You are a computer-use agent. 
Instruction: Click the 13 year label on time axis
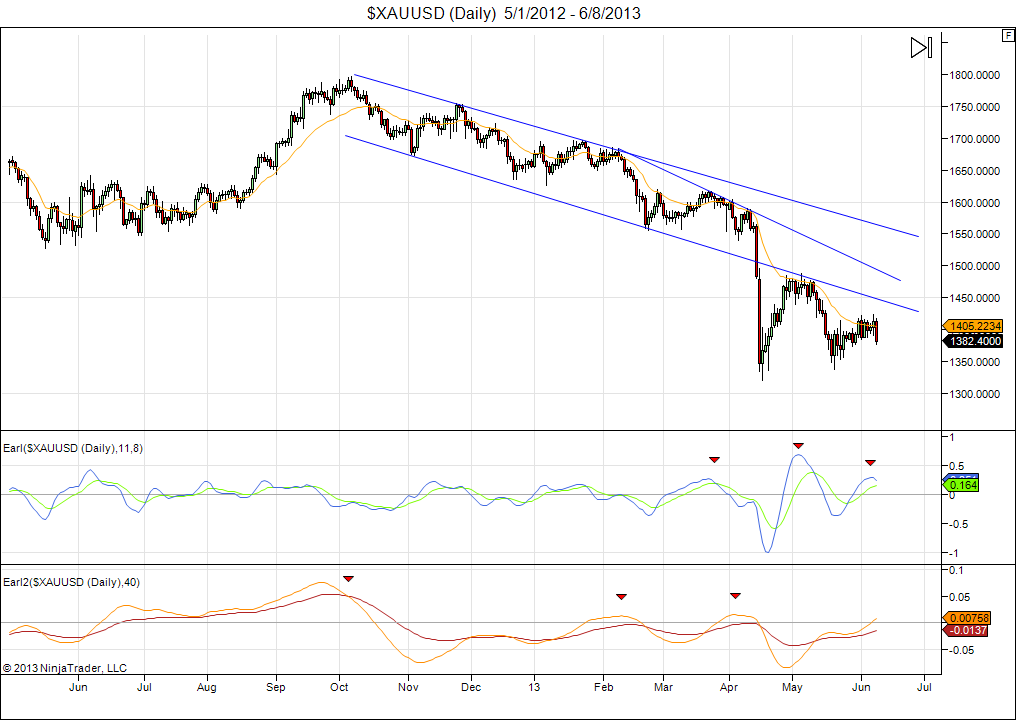click(534, 688)
